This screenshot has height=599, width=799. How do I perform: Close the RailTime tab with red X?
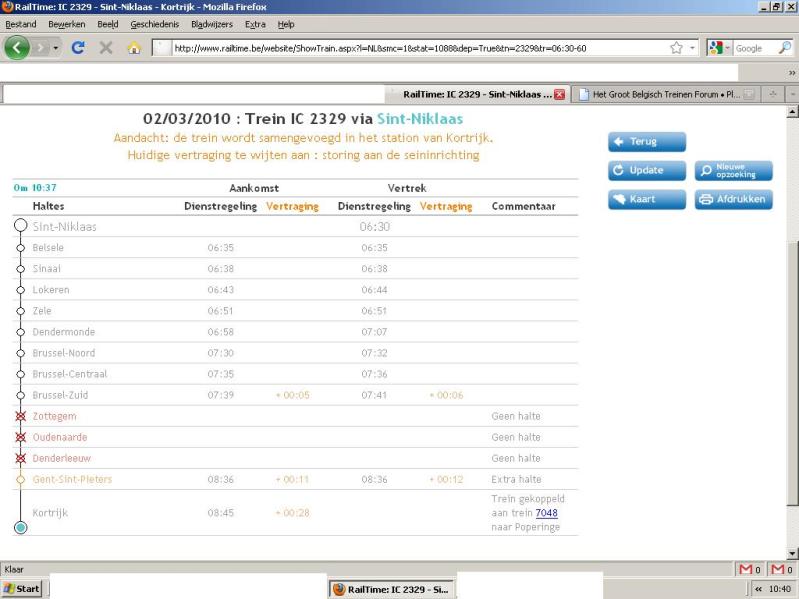pyautogui.click(x=560, y=95)
